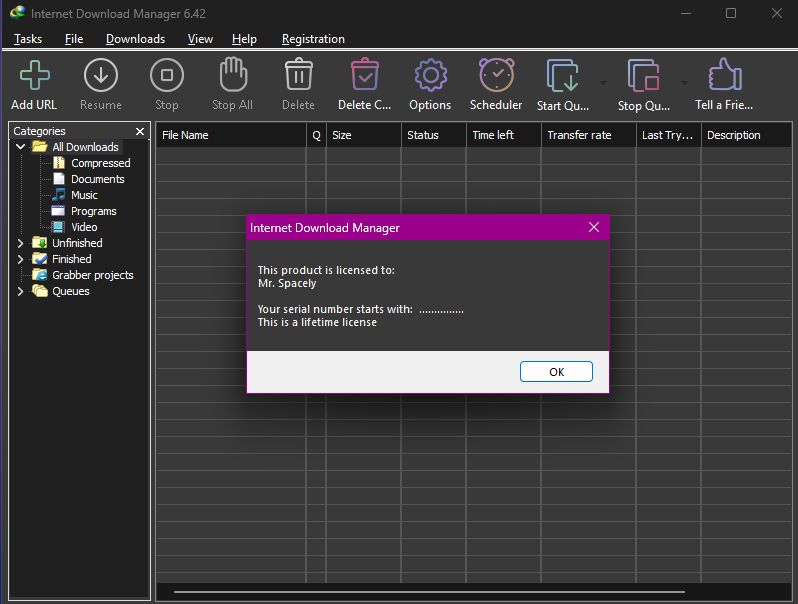
Task: Open the File menu
Action: click(x=74, y=39)
